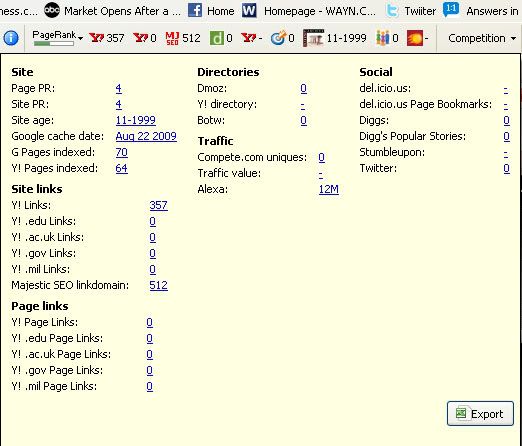Viewport: 522px width, 446px height.
Task: Click Y! Page Links value 0
Action: pyautogui.click(x=150, y=322)
